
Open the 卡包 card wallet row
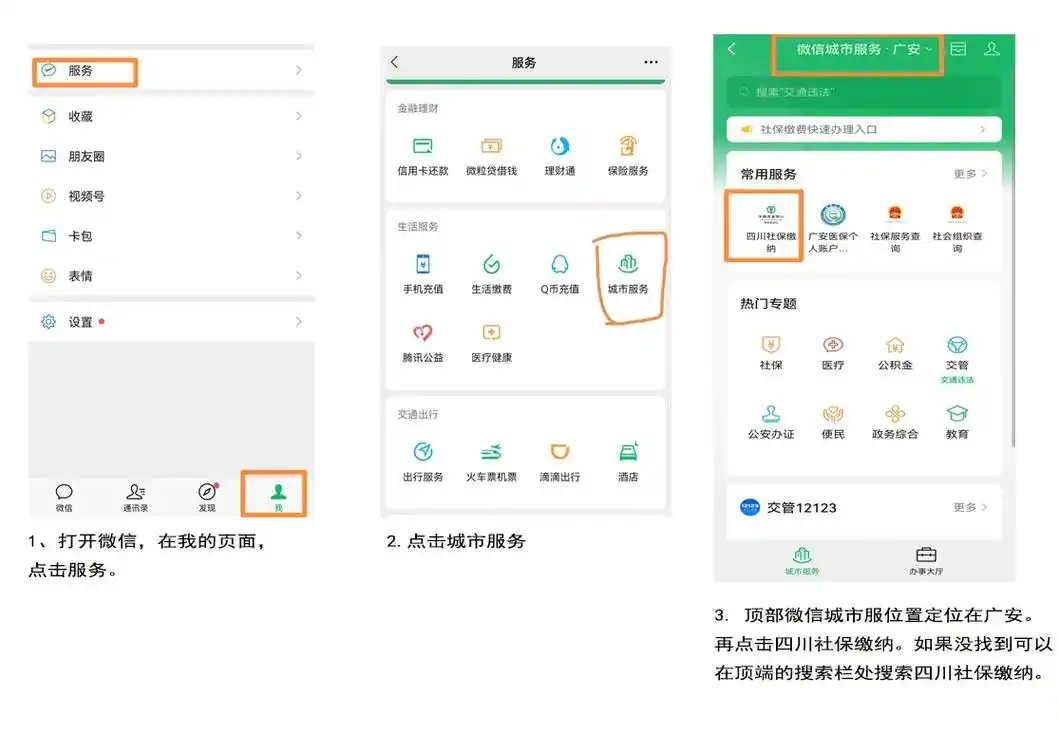pos(172,236)
